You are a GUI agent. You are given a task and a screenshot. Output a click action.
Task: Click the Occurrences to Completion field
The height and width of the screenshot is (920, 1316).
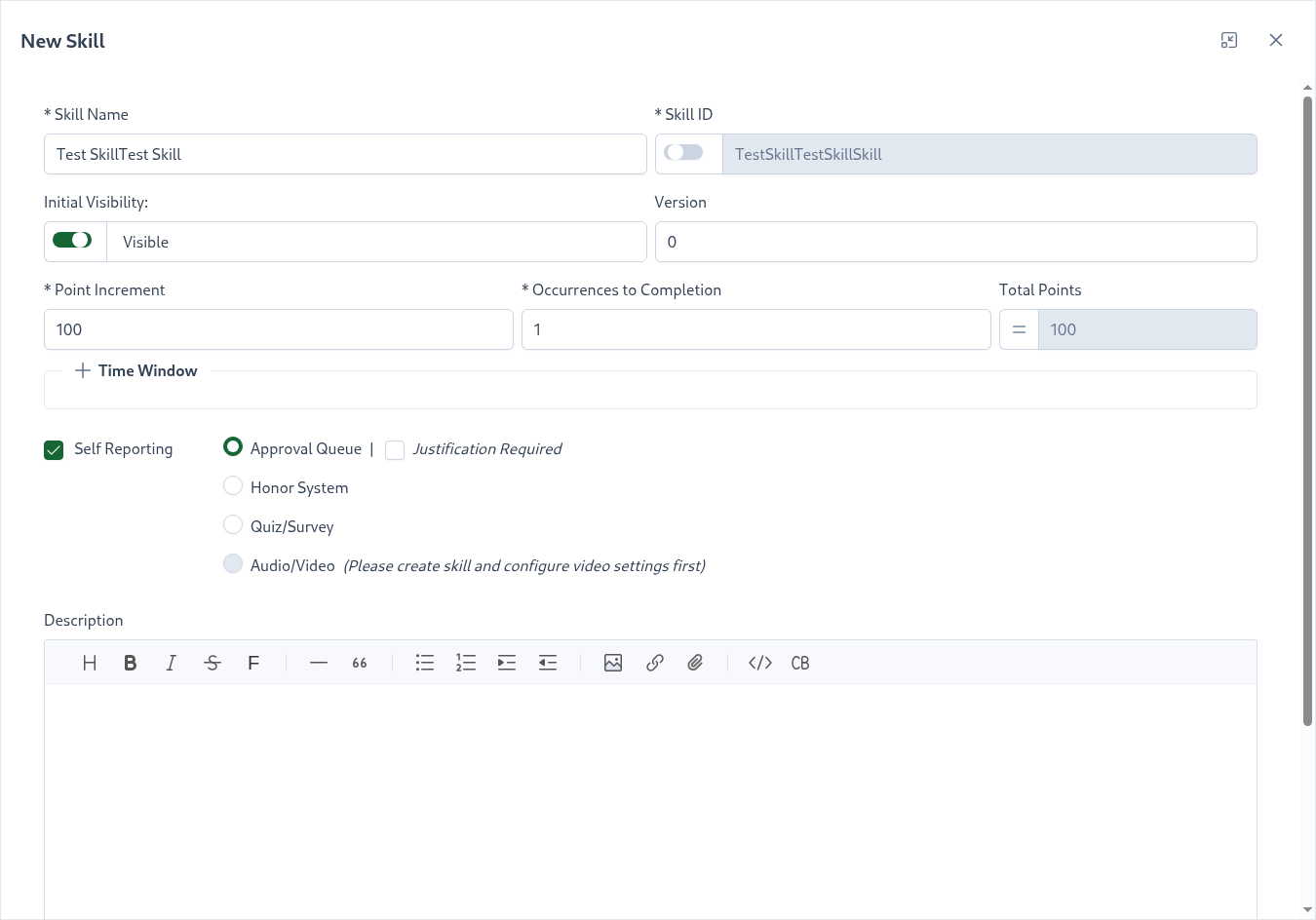(x=756, y=329)
